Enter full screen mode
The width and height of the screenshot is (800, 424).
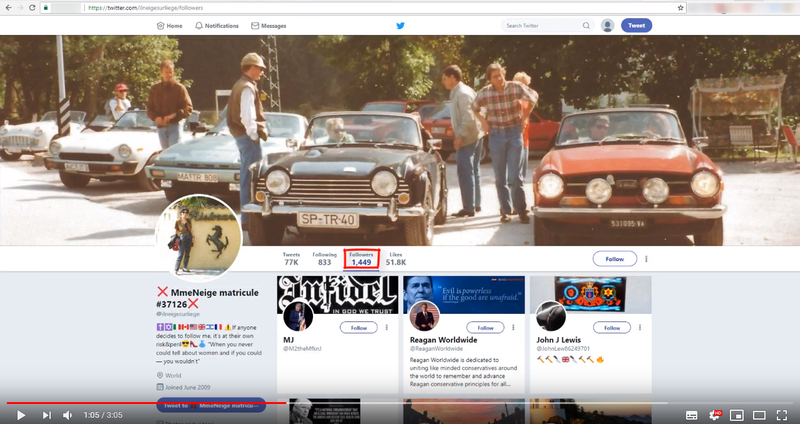(x=782, y=415)
